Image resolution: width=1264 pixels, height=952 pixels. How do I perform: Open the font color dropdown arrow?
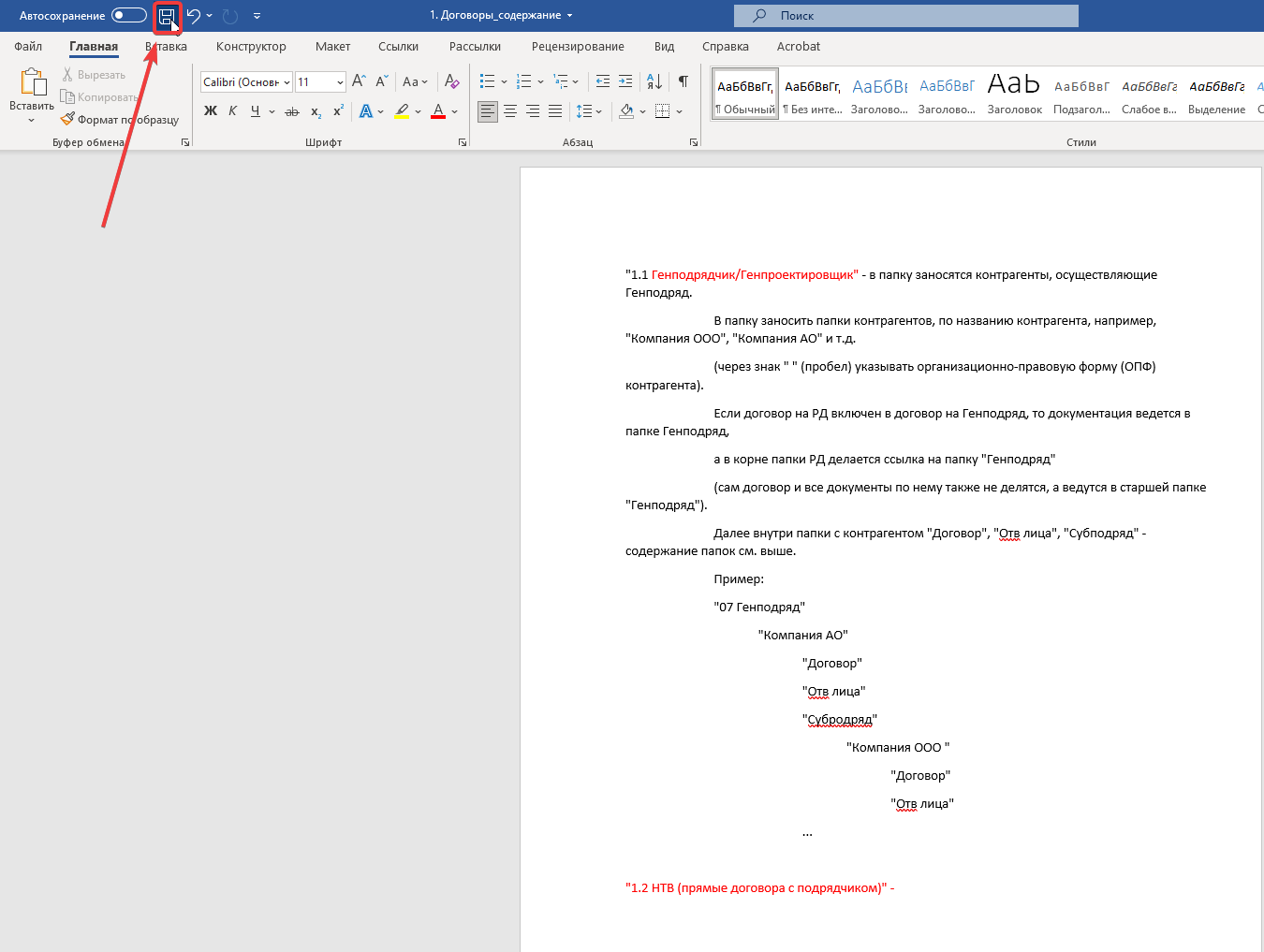tap(454, 111)
